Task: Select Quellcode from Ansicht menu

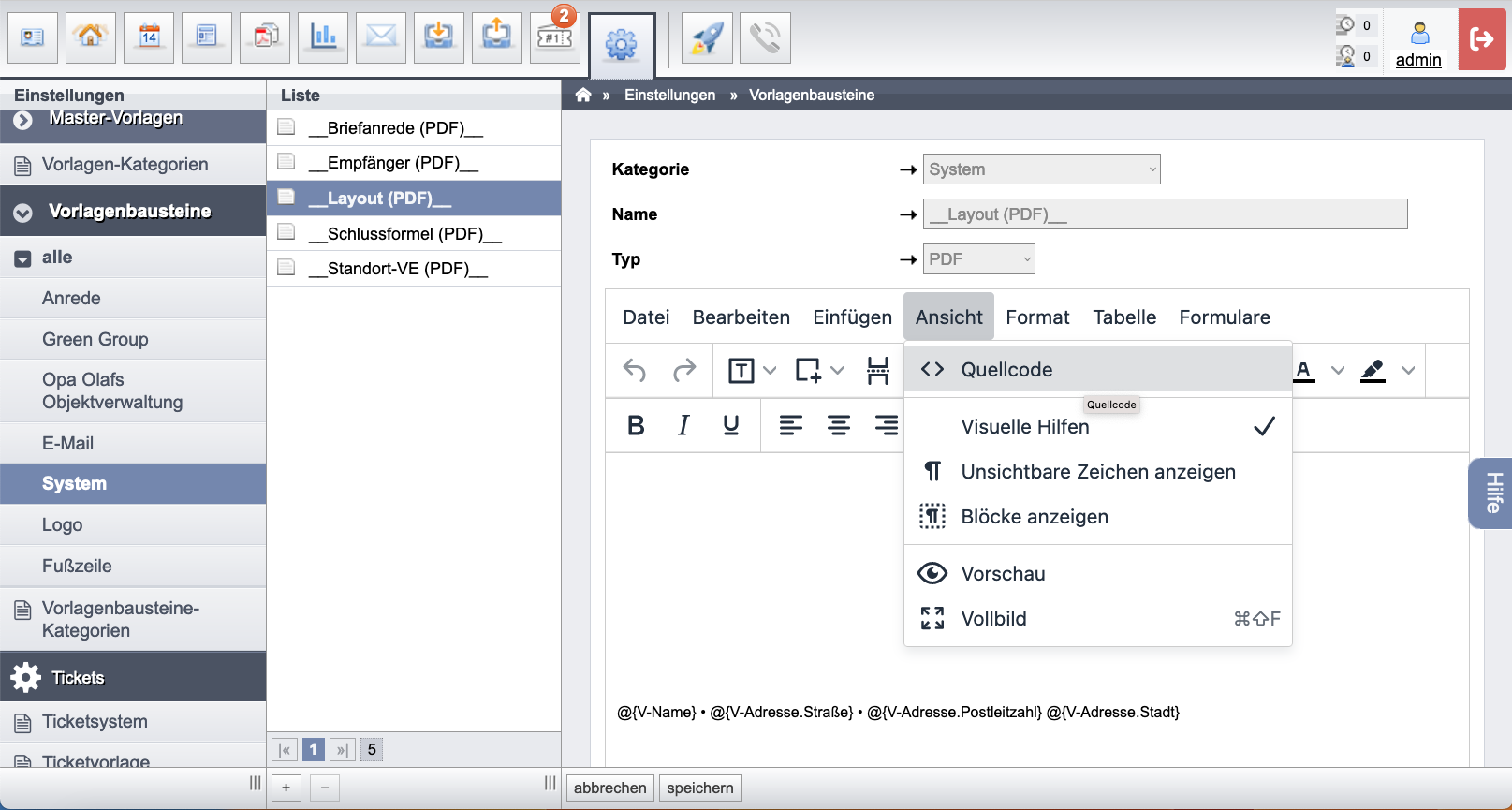Action: coord(1098,370)
